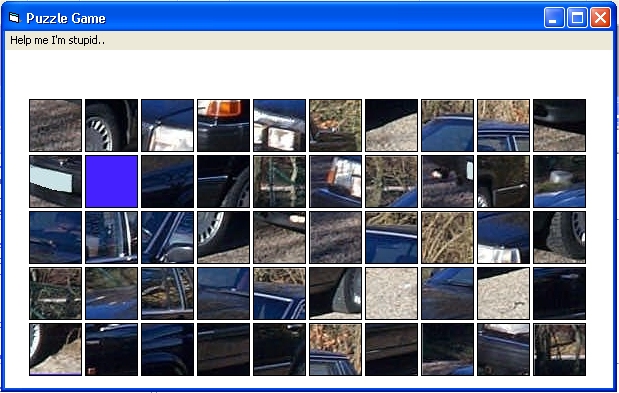The width and height of the screenshot is (619, 393).
Task: Click the solid blue empty puzzle tile
Action: coord(112,182)
